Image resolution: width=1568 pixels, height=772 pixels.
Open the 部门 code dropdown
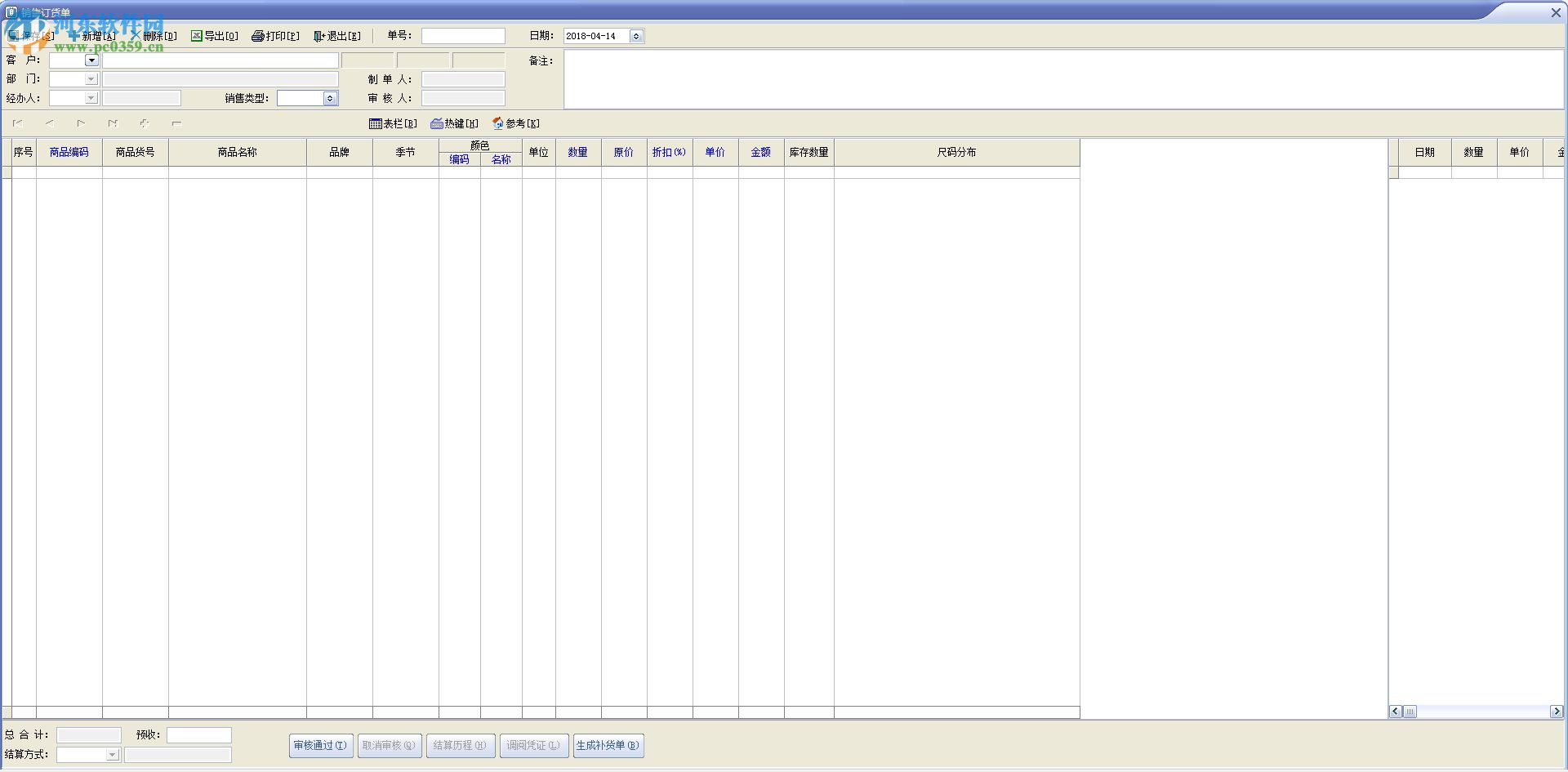[91, 79]
